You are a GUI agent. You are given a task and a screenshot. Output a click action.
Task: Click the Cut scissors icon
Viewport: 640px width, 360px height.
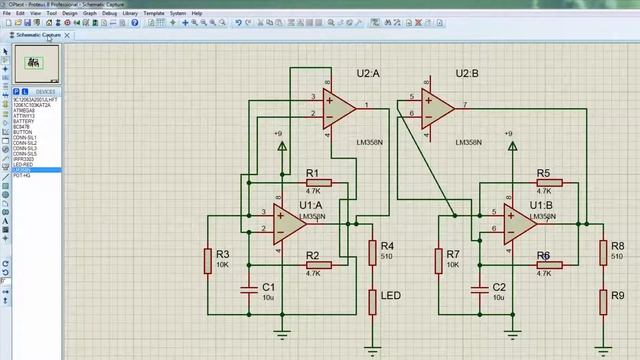(260, 23)
